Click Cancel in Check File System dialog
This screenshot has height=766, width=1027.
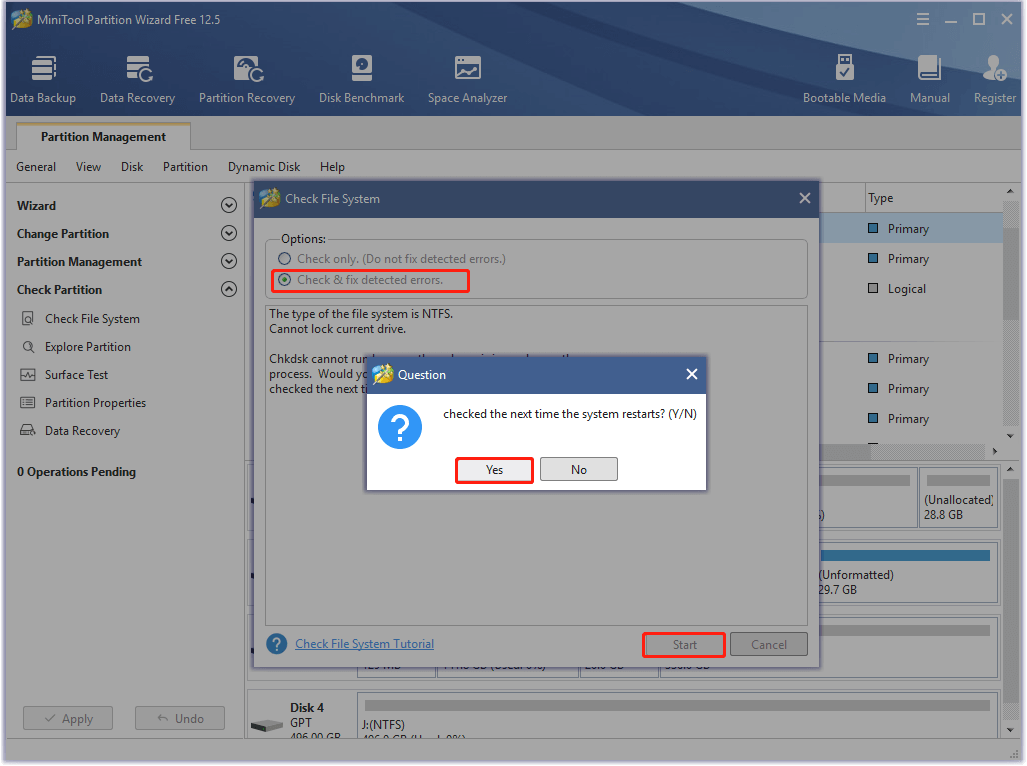point(768,645)
